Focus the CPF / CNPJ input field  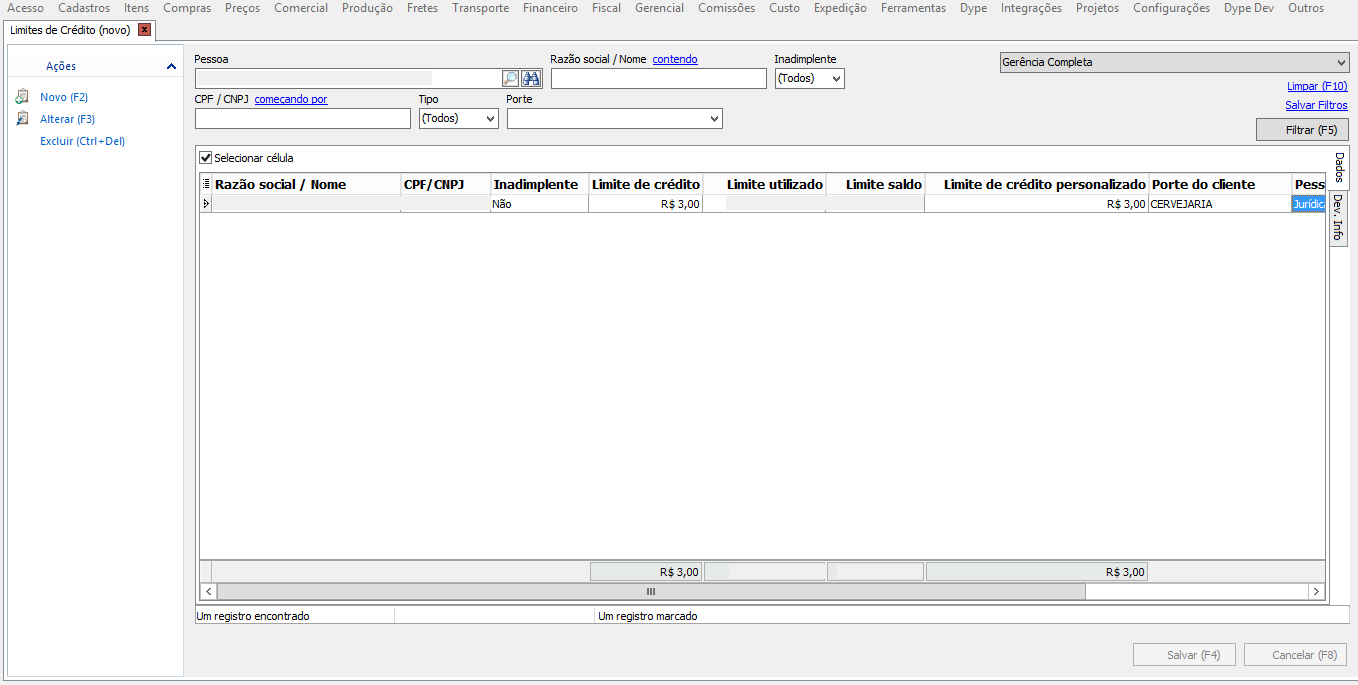point(303,119)
